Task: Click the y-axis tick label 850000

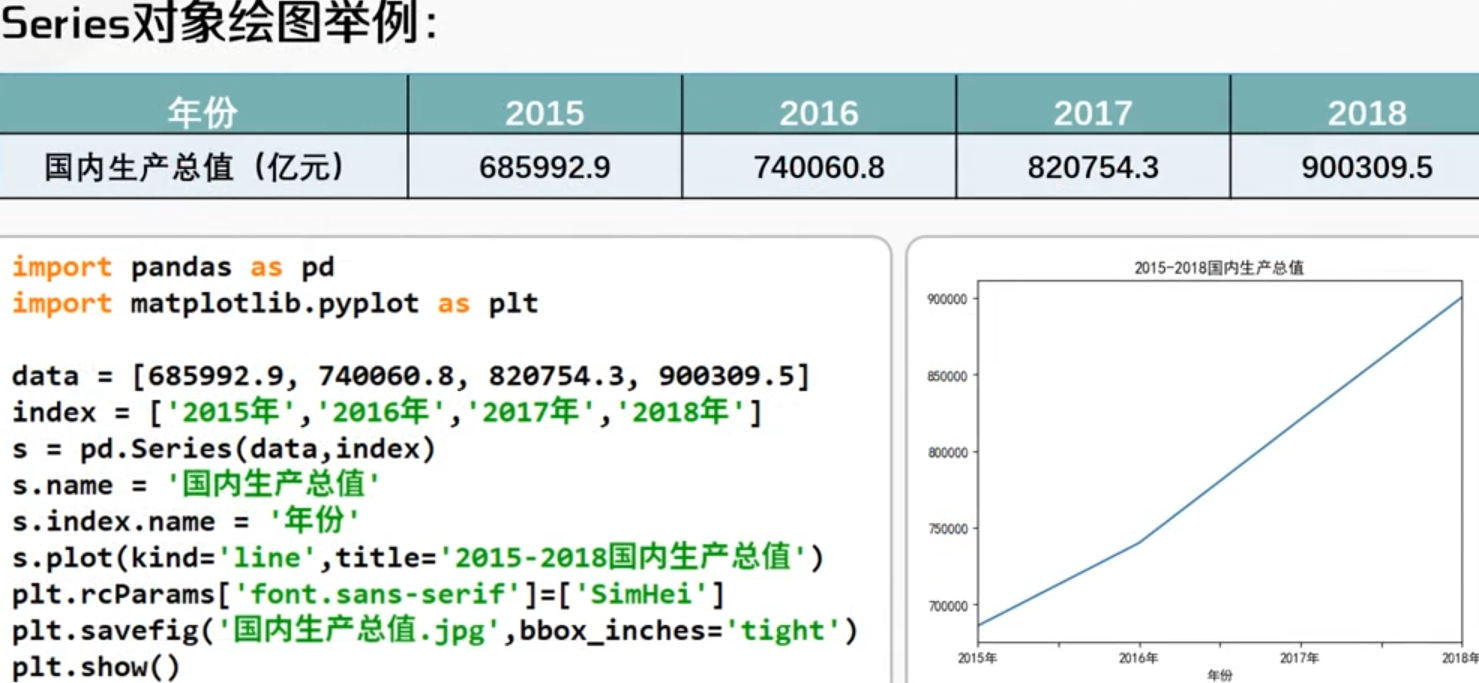Action: click(x=948, y=376)
